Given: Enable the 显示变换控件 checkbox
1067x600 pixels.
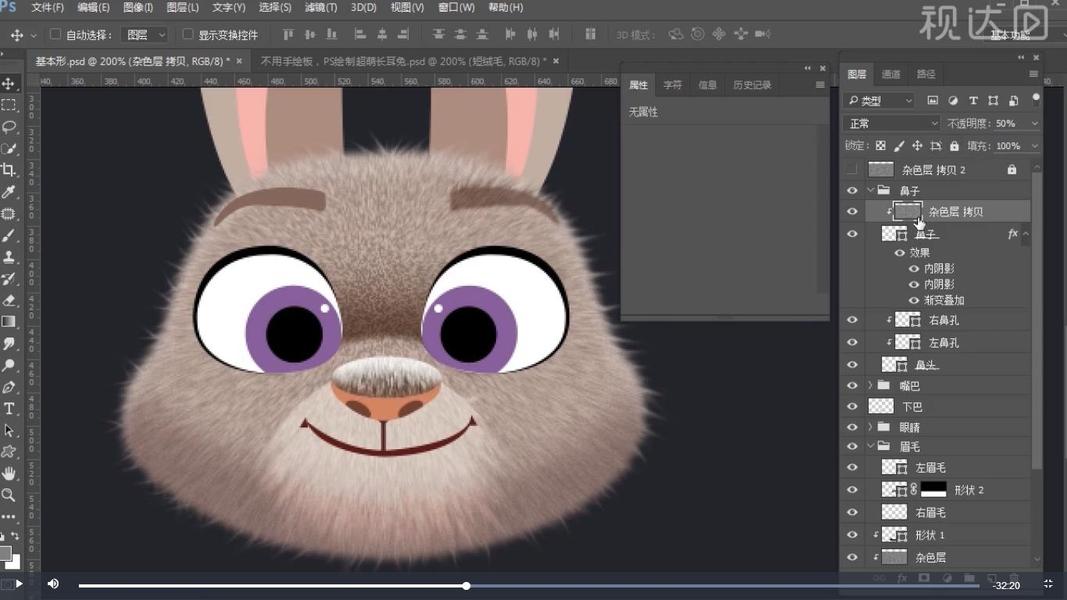Looking at the screenshot, I should (188, 34).
